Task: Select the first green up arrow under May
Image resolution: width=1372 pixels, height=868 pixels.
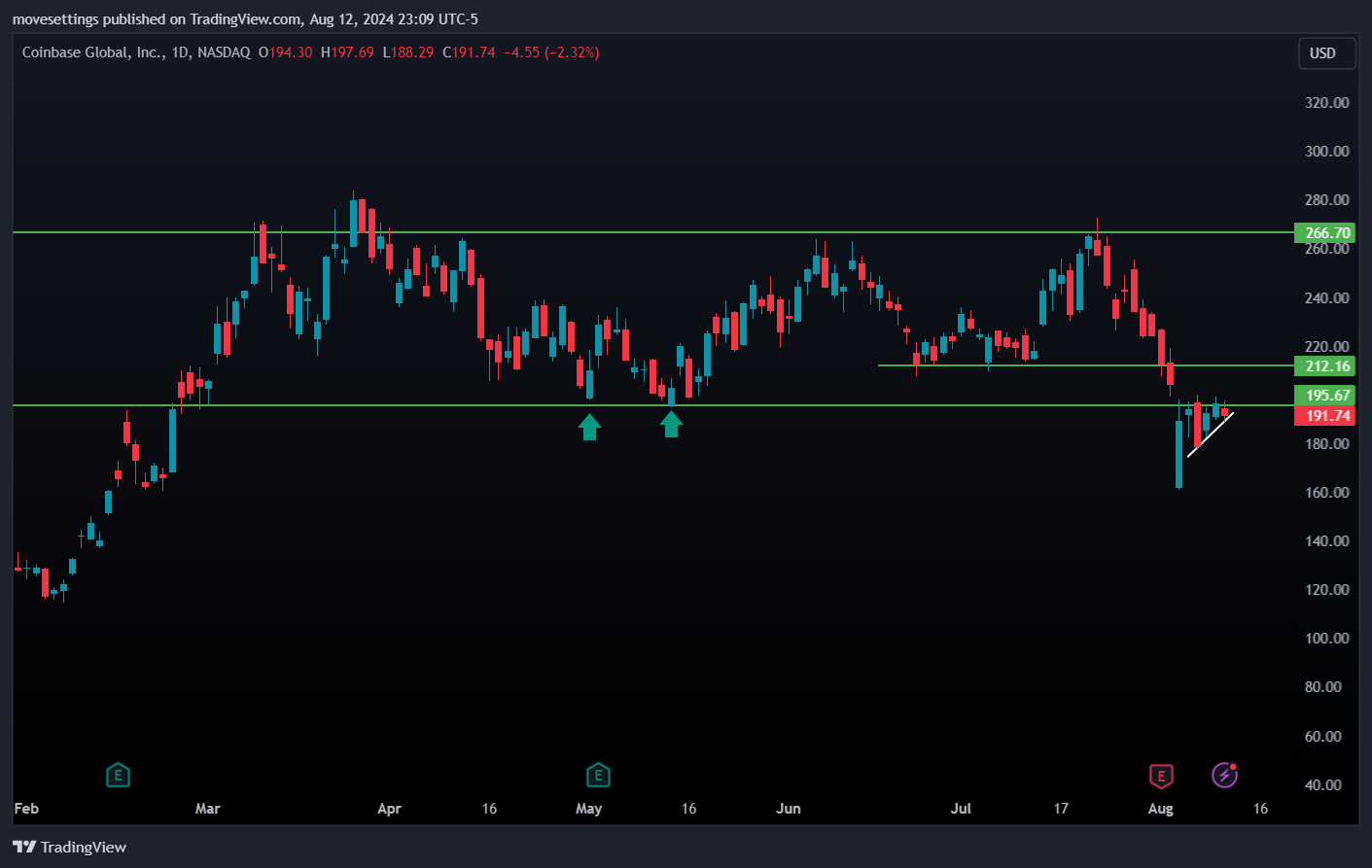Action: 589,426
